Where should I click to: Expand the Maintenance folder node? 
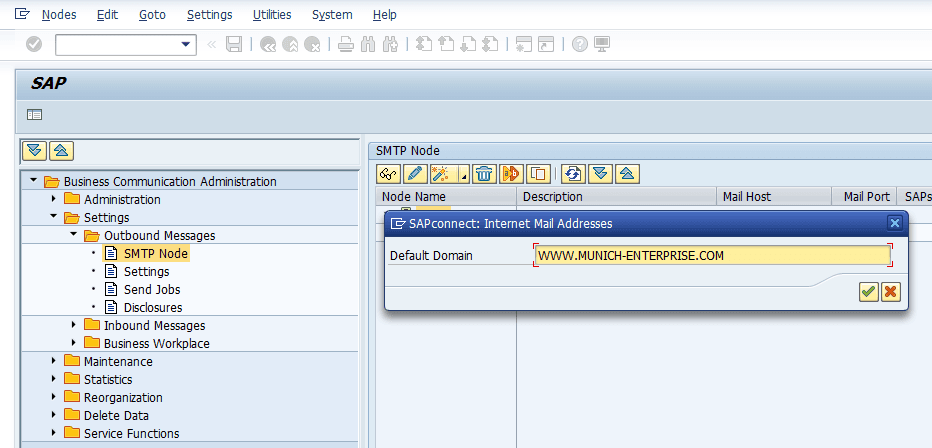(53, 361)
